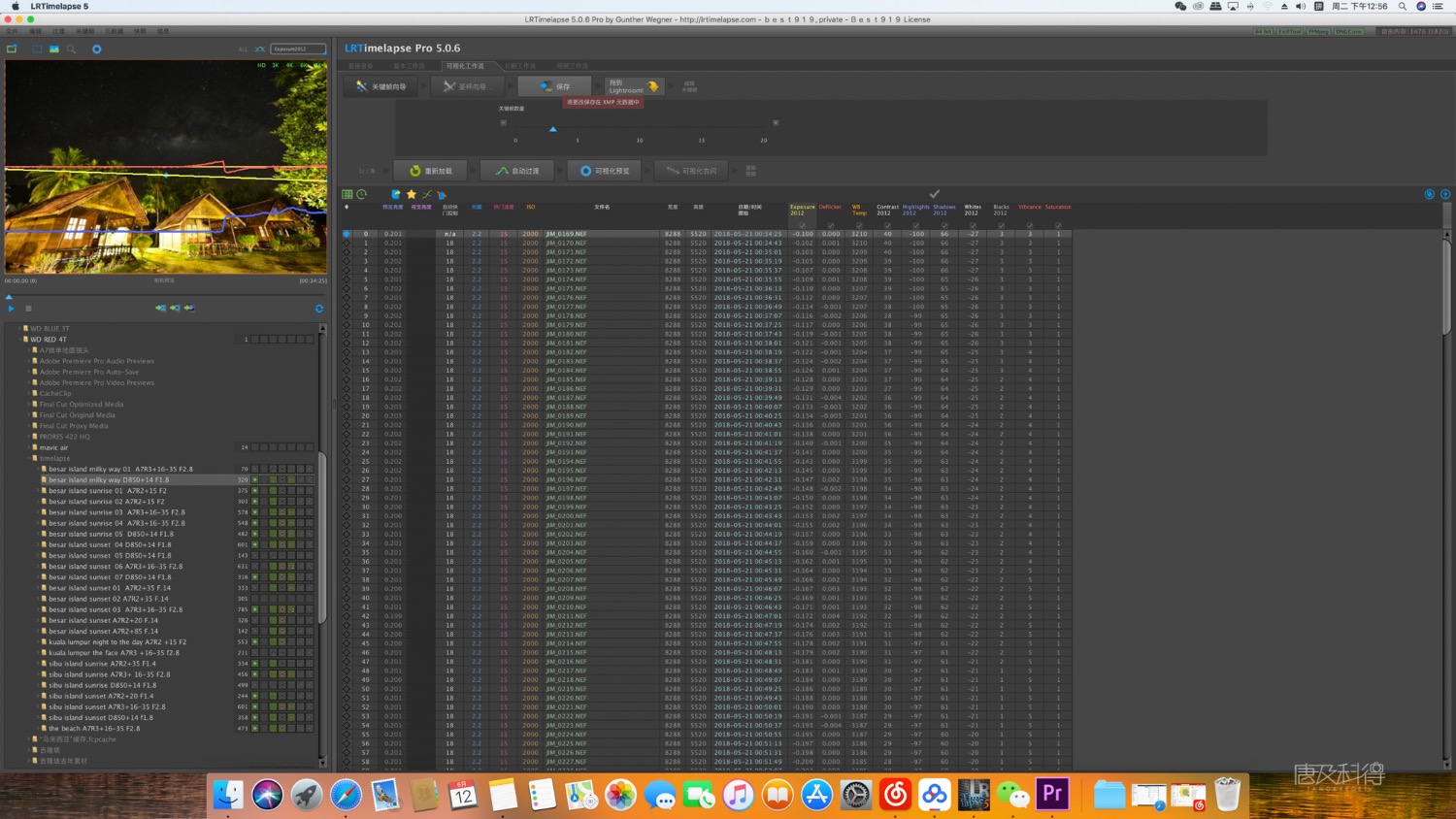This screenshot has height=819, width=1456.
Task: Click the 圣杯向导 (Holy Grail Wizard) button
Action: pos(466,86)
